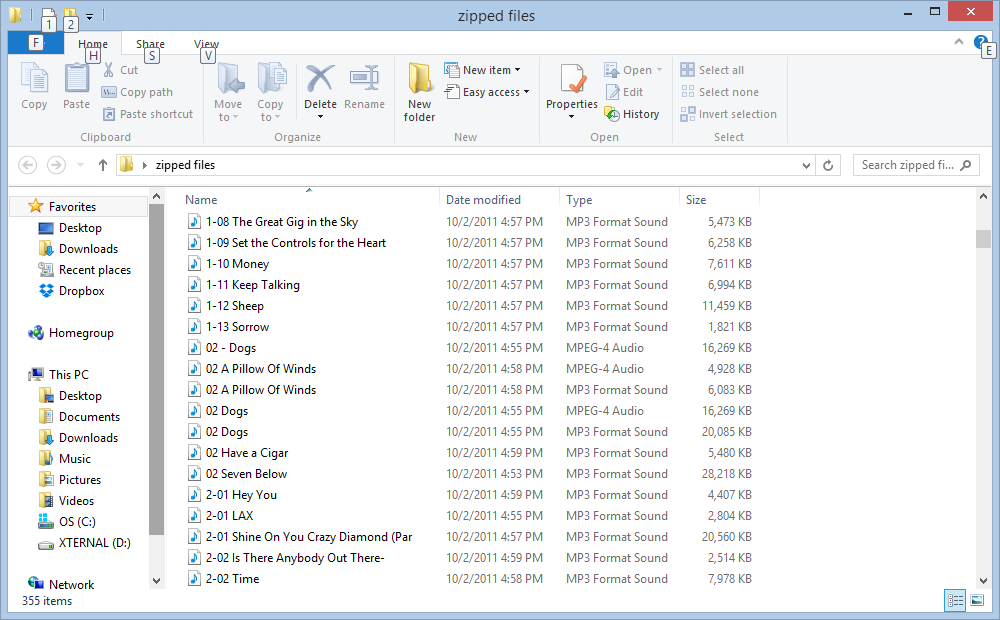Image resolution: width=1000 pixels, height=620 pixels.
Task: Click Paste shortcut in the ribbon
Action: 148,114
